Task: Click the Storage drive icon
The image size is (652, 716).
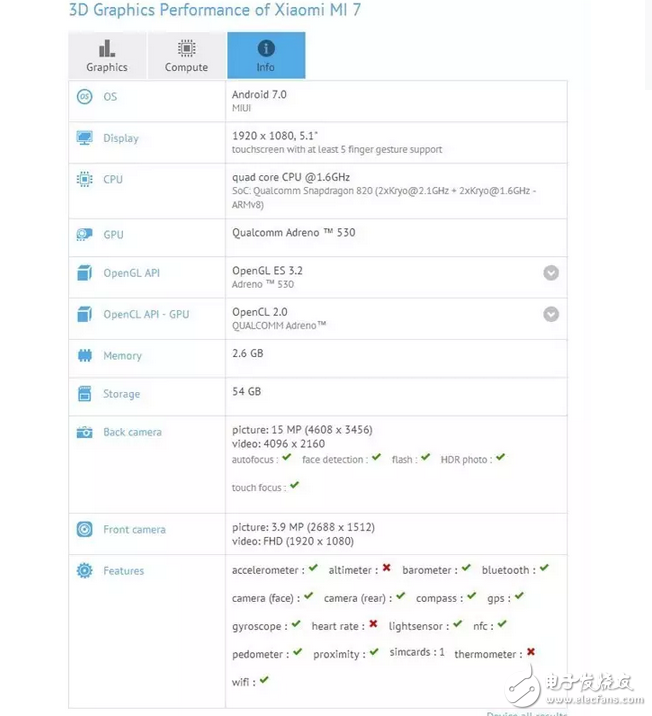Action: point(85,394)
